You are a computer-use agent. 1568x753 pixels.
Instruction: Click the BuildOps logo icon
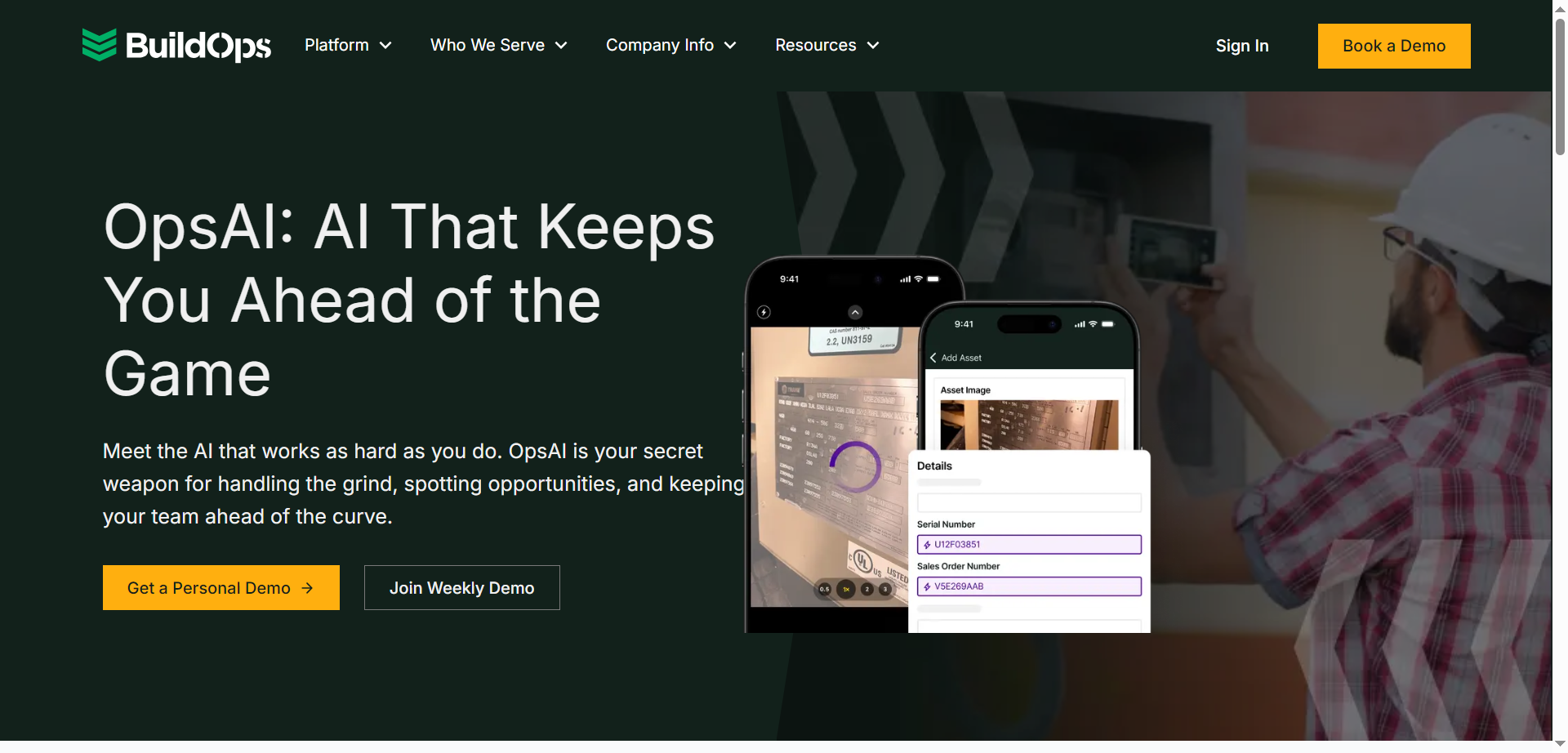pos(99,45)
